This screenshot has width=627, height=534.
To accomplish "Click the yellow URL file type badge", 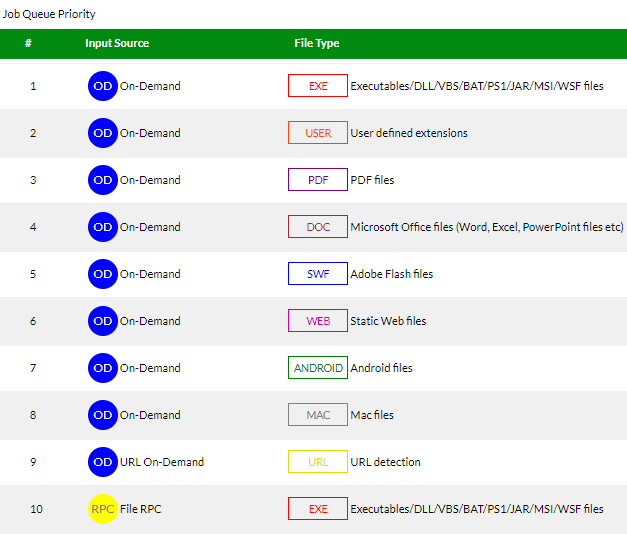I will click(318, 462).
